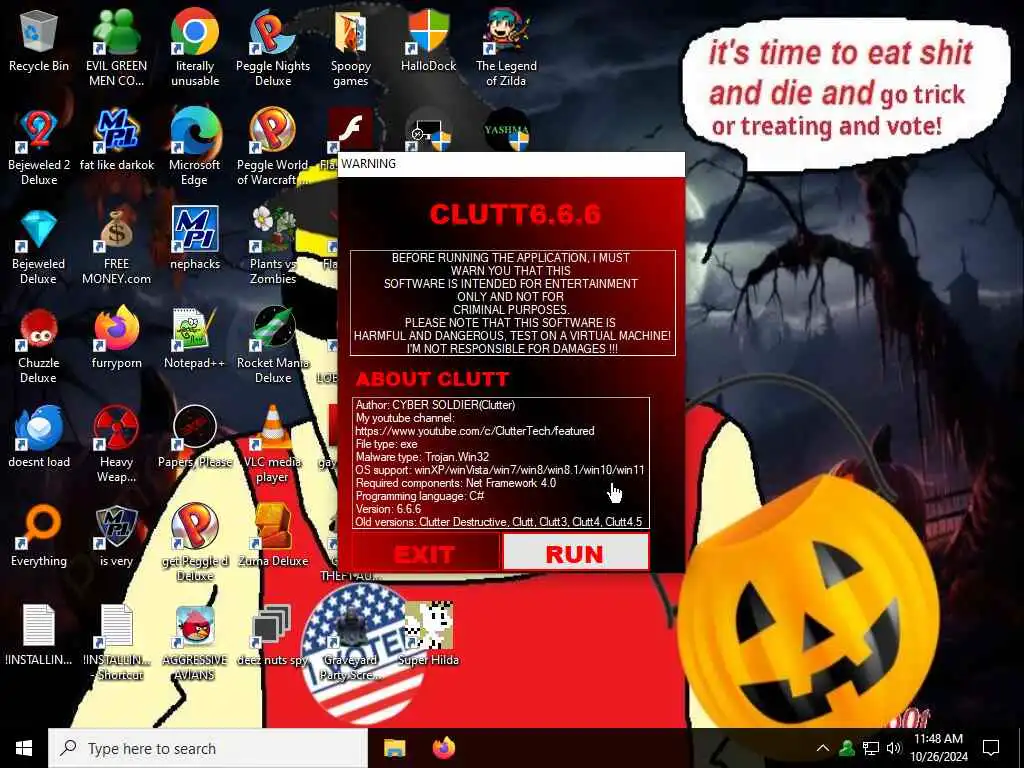Open Firefox from the taskbar
The height and width of the screenshot is (768, 1024).
point(444,748)
